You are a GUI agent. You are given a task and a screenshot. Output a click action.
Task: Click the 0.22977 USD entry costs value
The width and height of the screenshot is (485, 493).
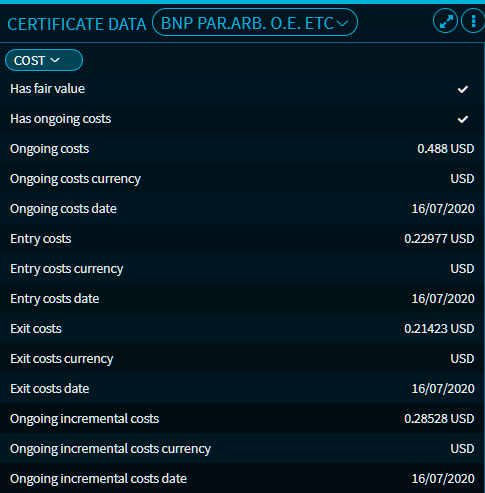tap(439, 239)
